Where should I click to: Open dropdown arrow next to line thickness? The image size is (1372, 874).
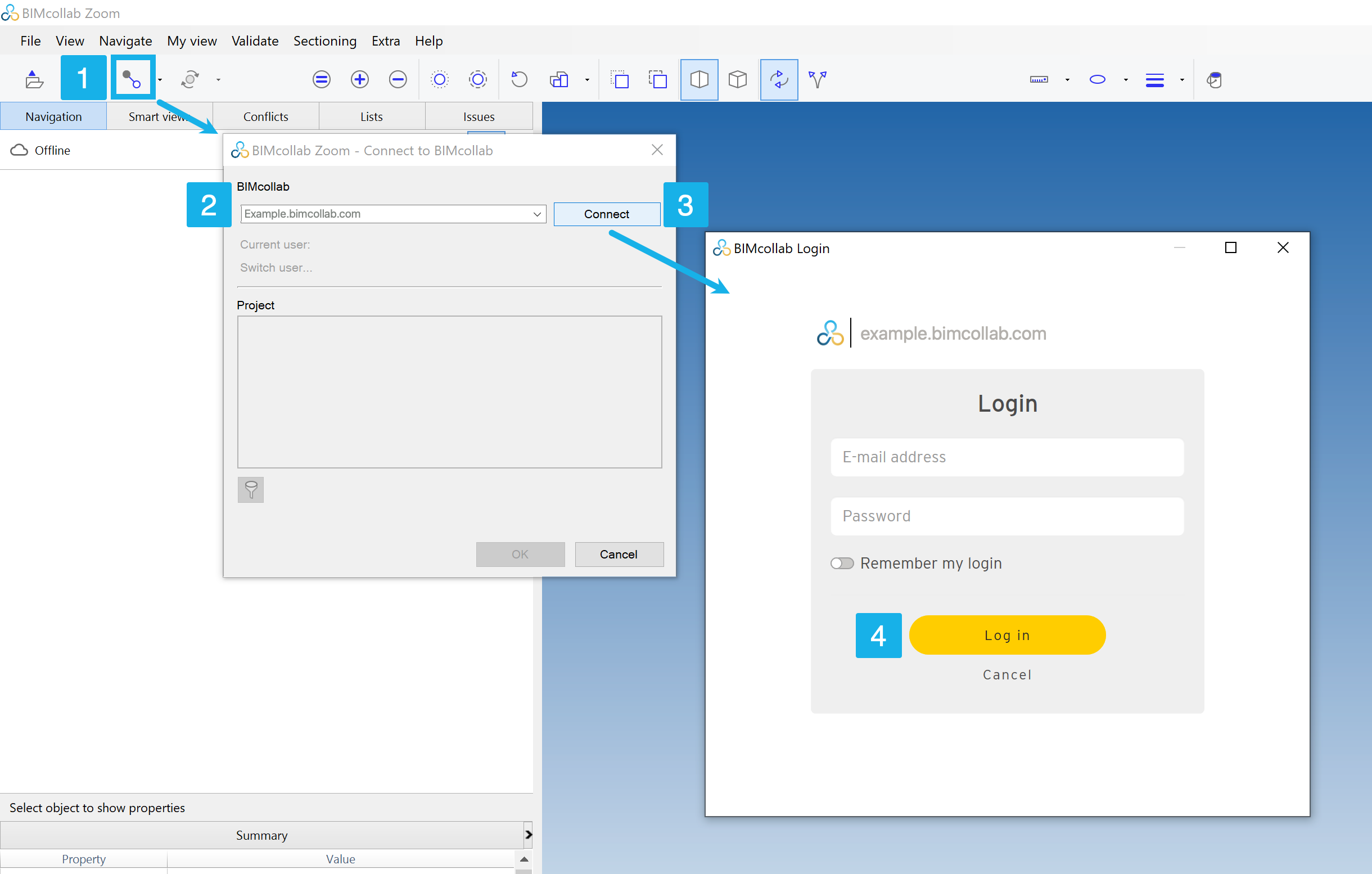click(1183, 80)
